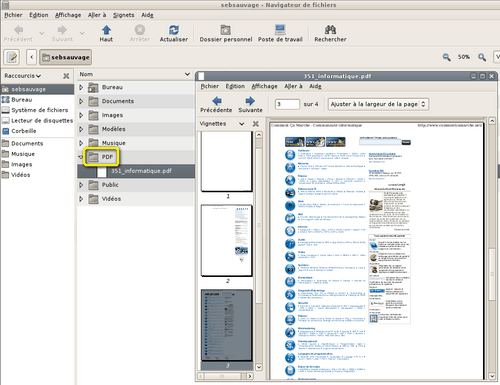The height and width of the screenshot is (385, 500).
Task: Click the Arrêter stop icon
Action: pyautogui.click(x=140, y=33)
